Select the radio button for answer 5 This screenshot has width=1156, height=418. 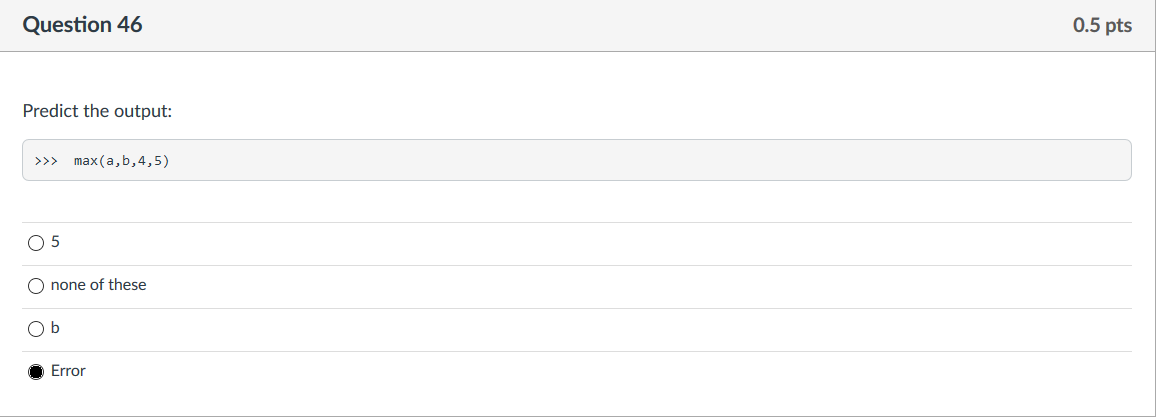(x=35, y=243)
